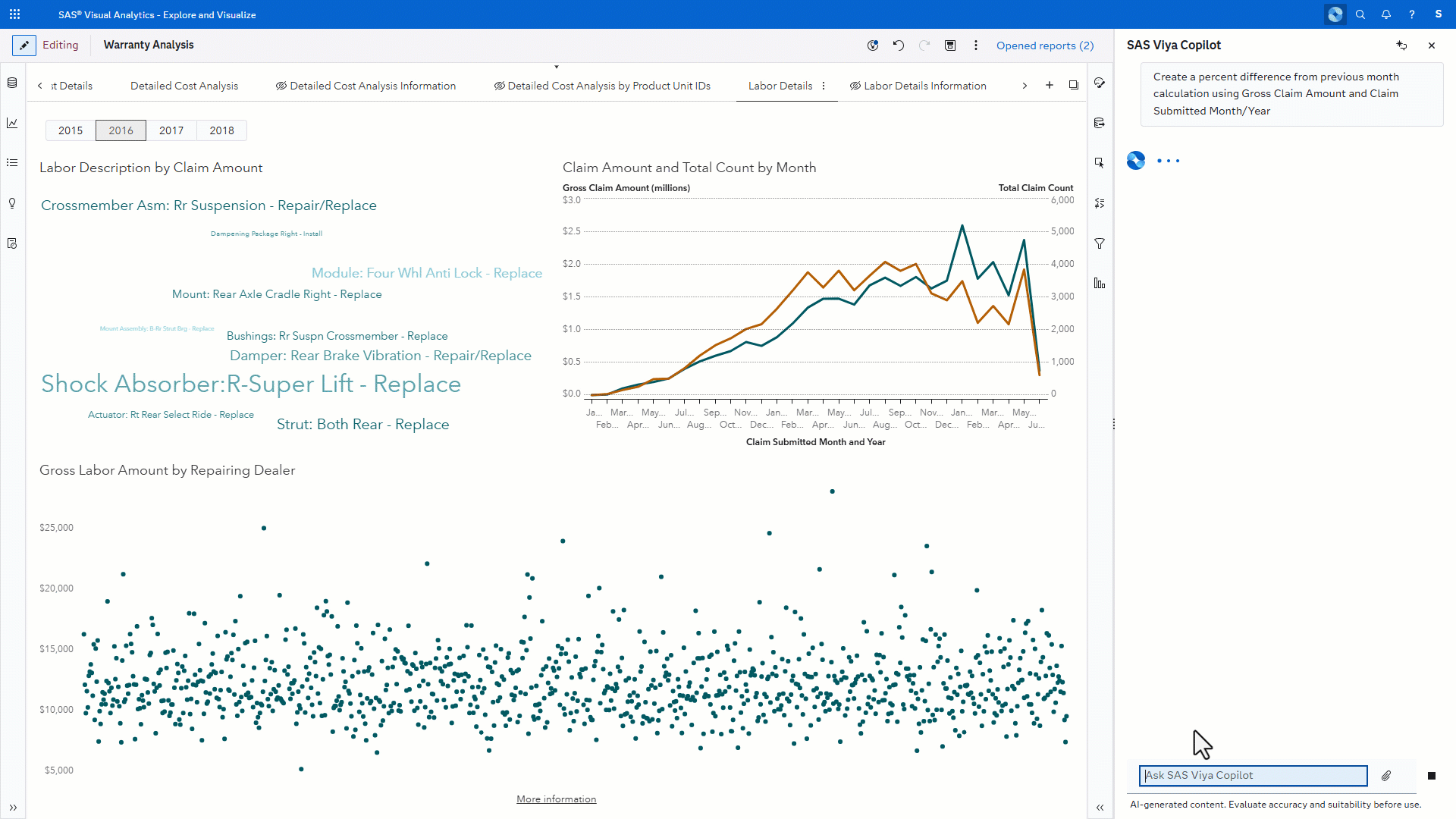
Task: Open the Labor Details Information tab
Action: pos(924,86)
